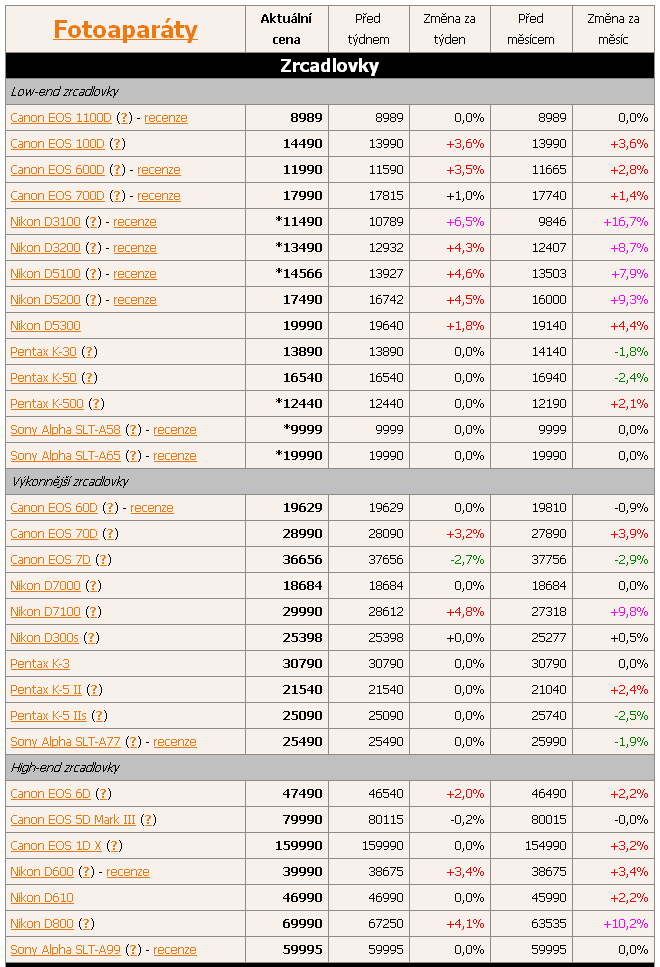The height and width of the screenshot is (967, 660).
Task: Open the help icon beside Canon EOS 5D Mark III
Action: tap(148, 820)
